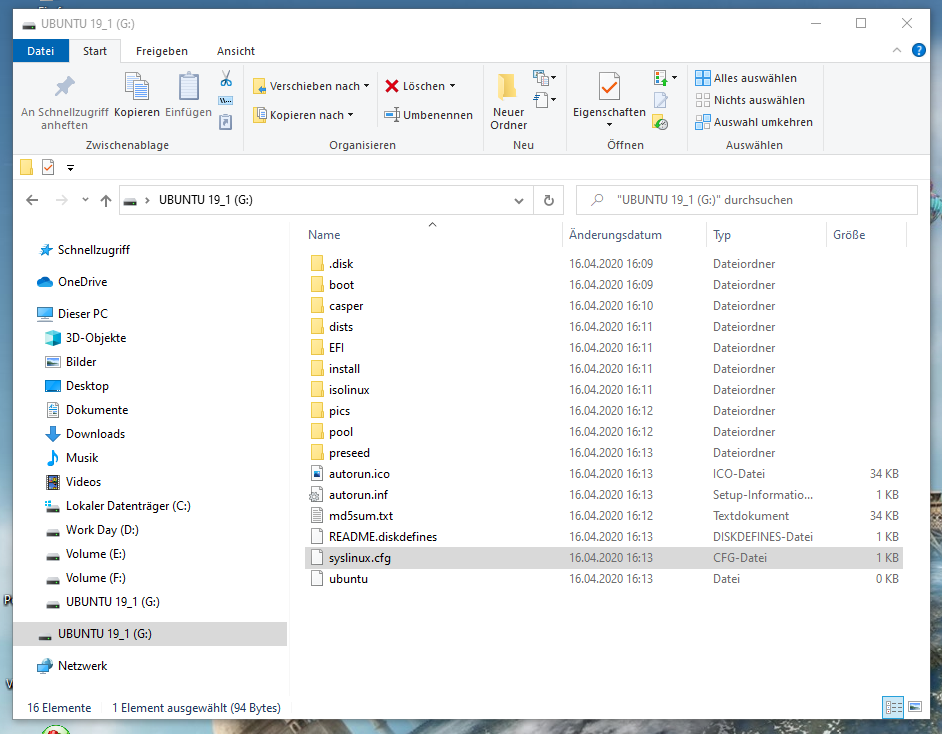Go up one folder level

(x=106, y=200)
